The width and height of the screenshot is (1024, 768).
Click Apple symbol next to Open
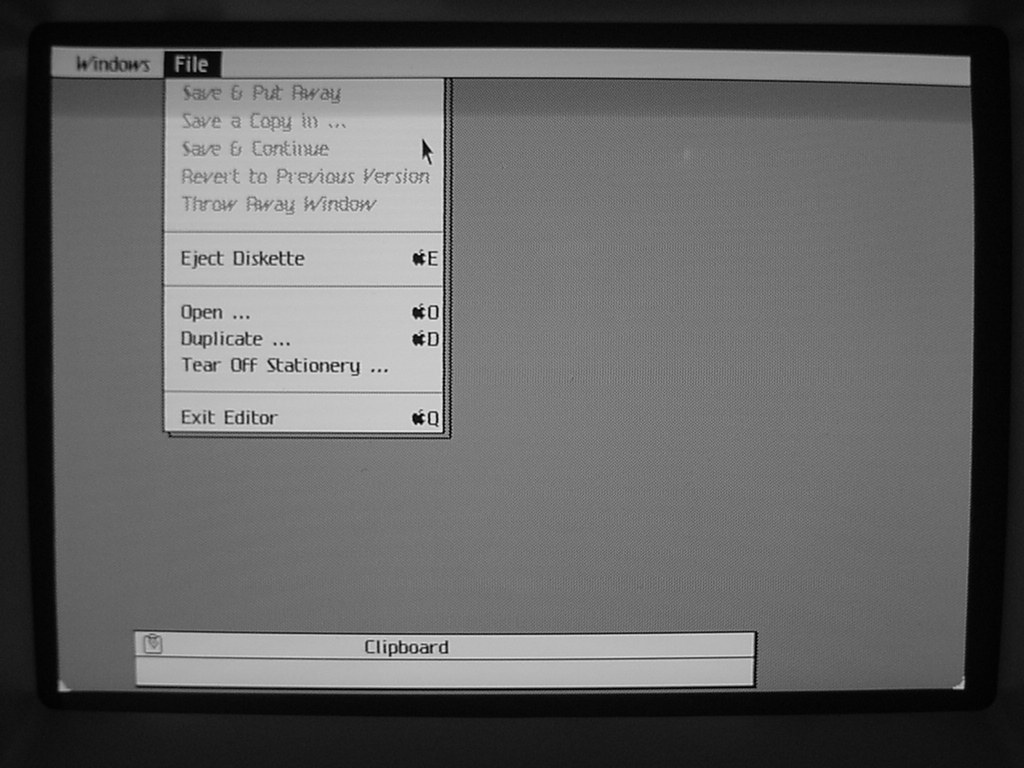click(419, 312)
